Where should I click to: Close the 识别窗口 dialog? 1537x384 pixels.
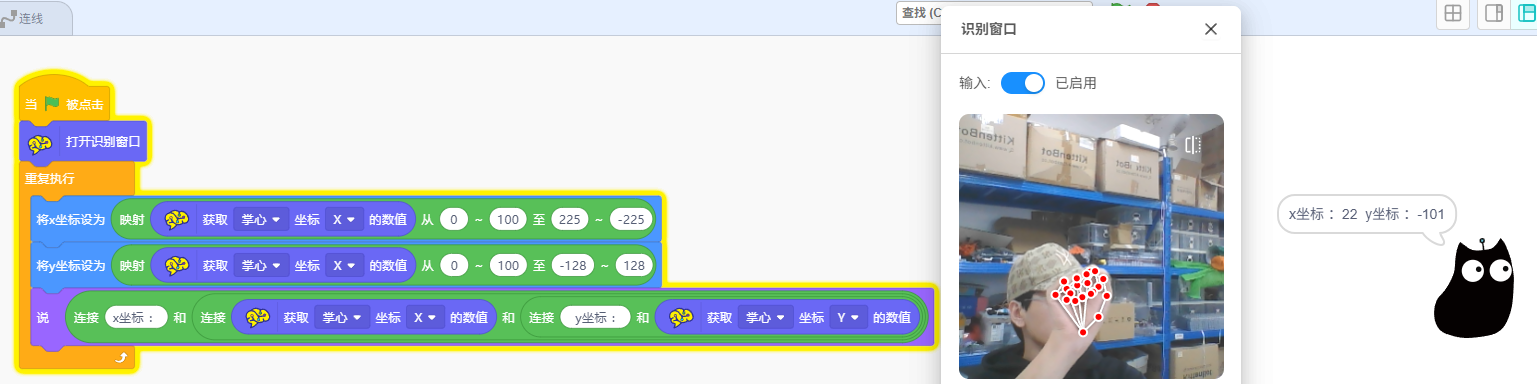tap(1211, 29)
